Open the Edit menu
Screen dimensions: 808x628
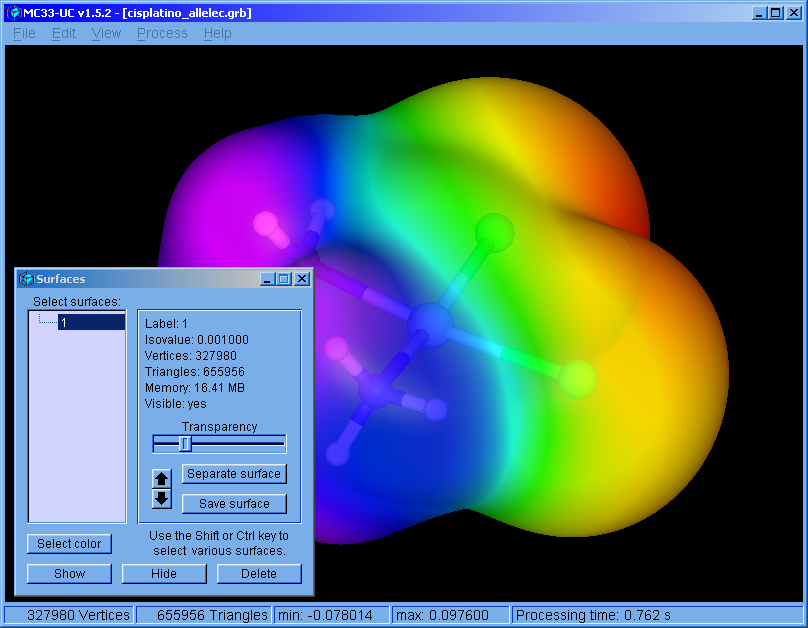click(64, 33)
